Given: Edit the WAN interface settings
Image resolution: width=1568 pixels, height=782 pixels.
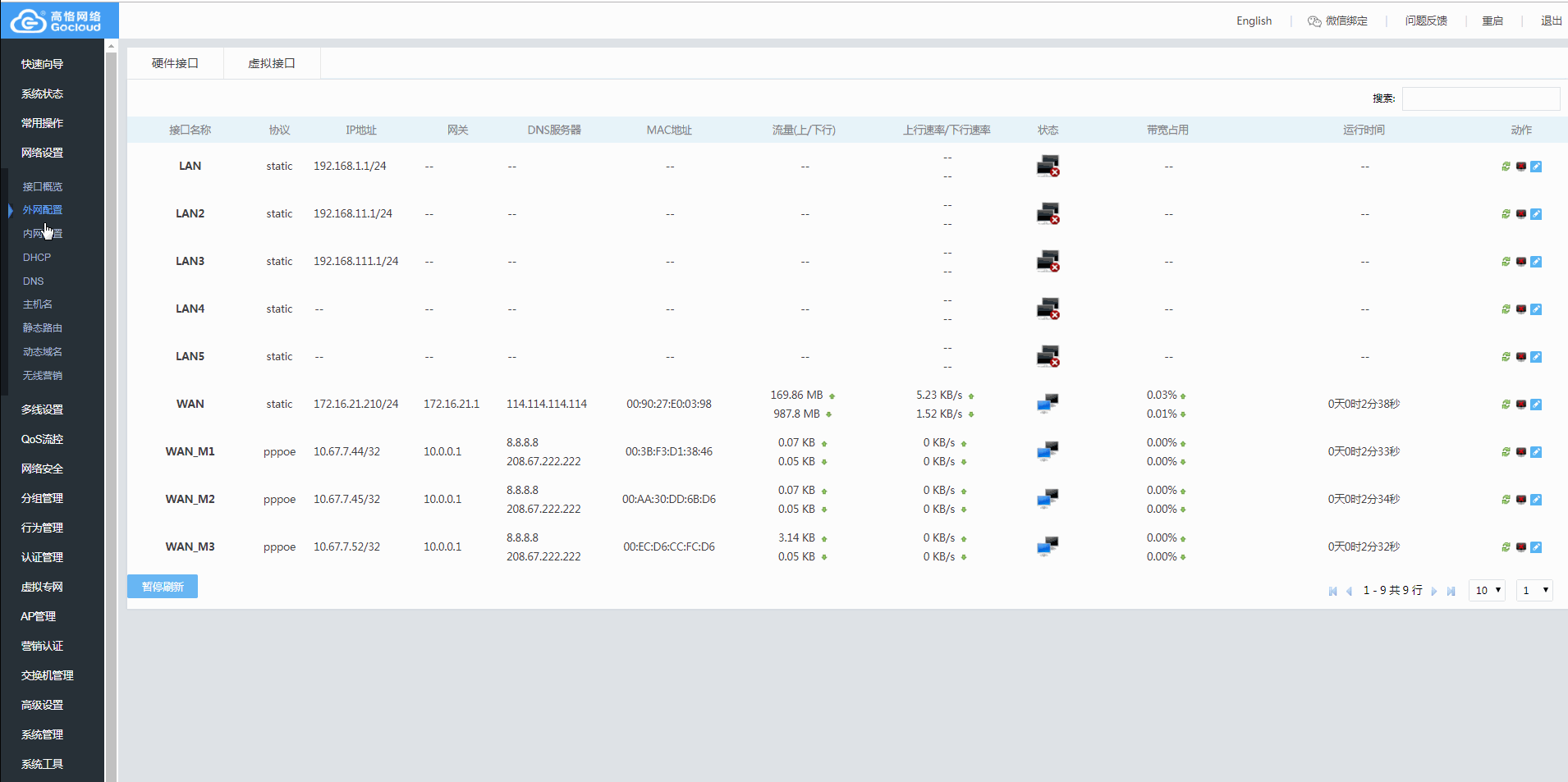Looking at the screenshot, I should [x=1536, y=405].
